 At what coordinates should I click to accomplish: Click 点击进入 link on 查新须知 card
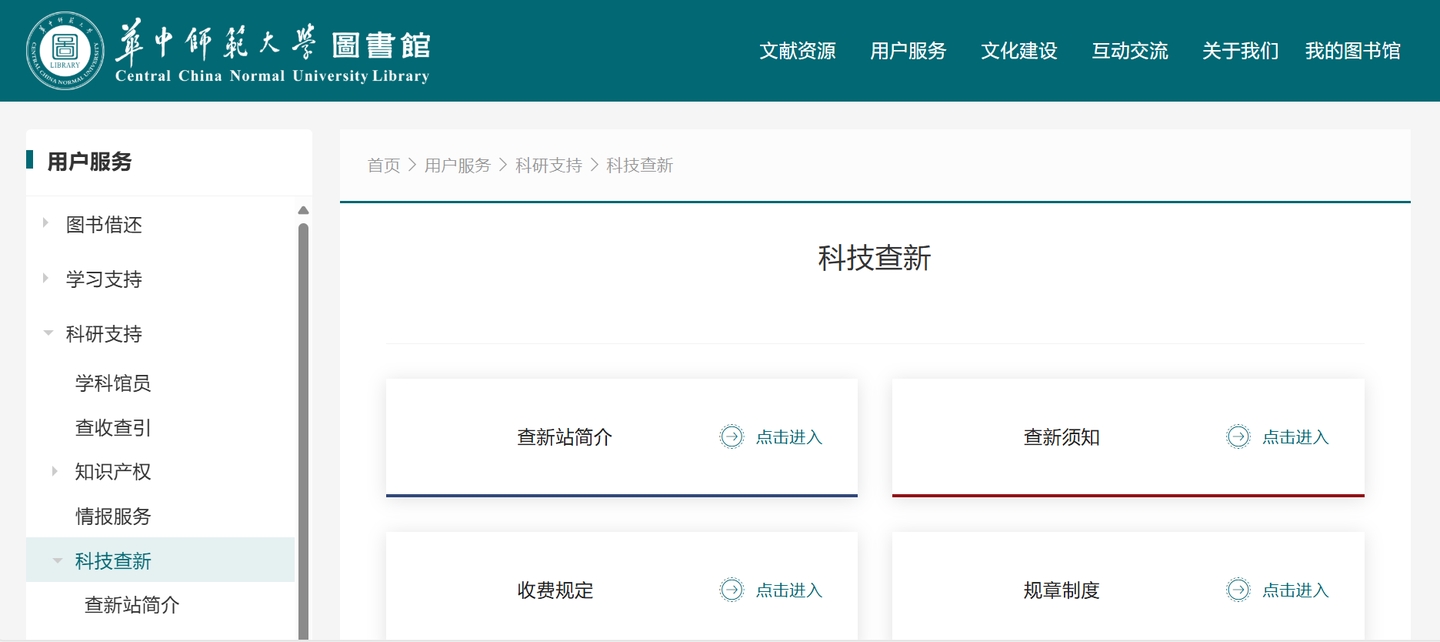1295,437
